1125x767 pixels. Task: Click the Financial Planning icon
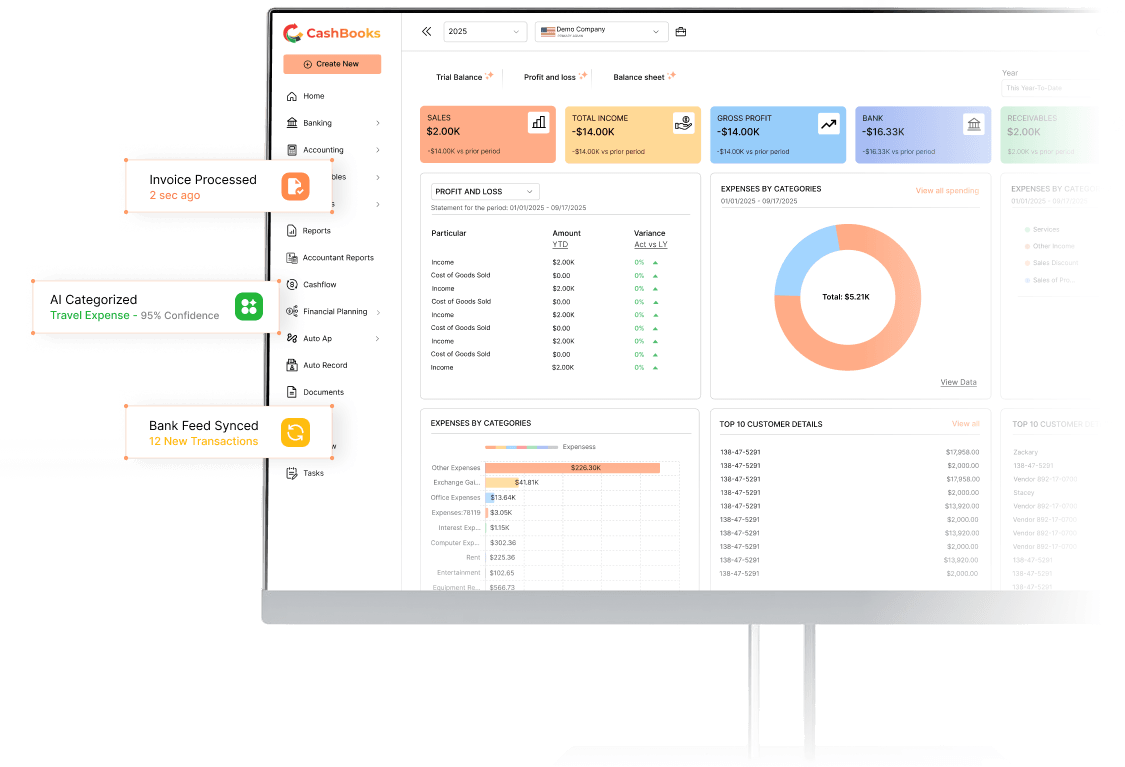(292, 311)
